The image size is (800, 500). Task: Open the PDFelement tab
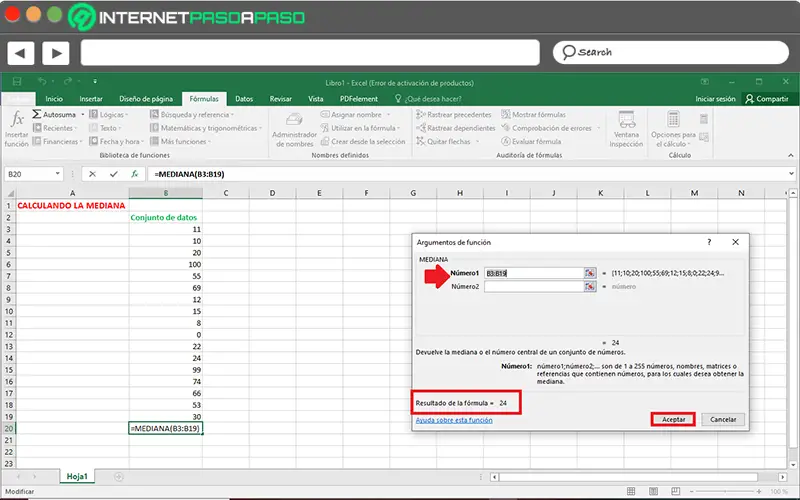coord(359,98)
